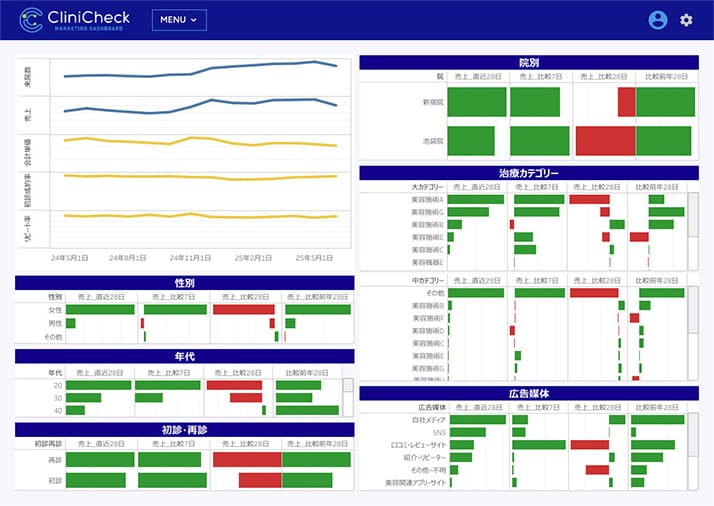Select the 池袋院 row label
The height and width of the screenshot is (506, 714).
432,140
